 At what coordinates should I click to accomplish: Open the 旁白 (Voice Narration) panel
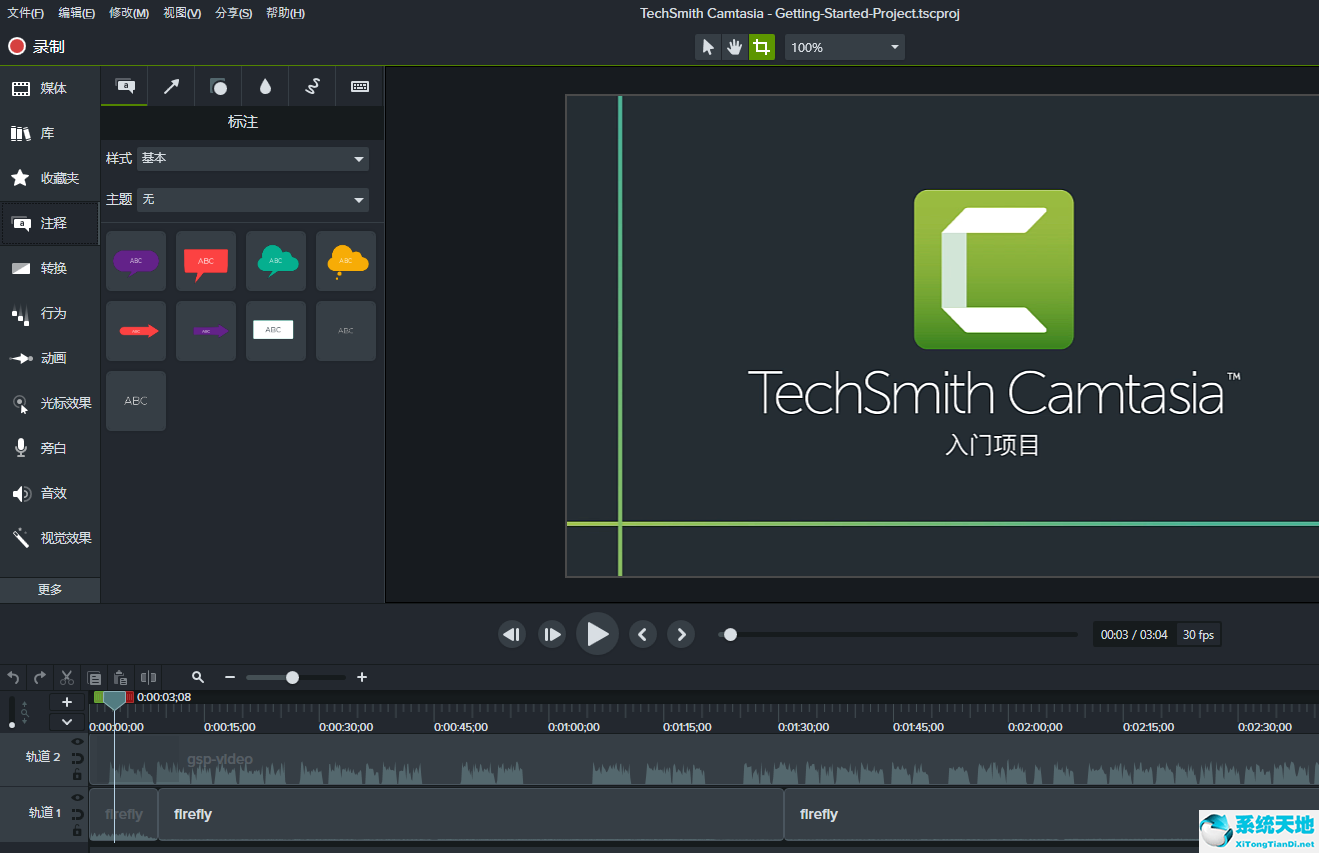[50, 449]
